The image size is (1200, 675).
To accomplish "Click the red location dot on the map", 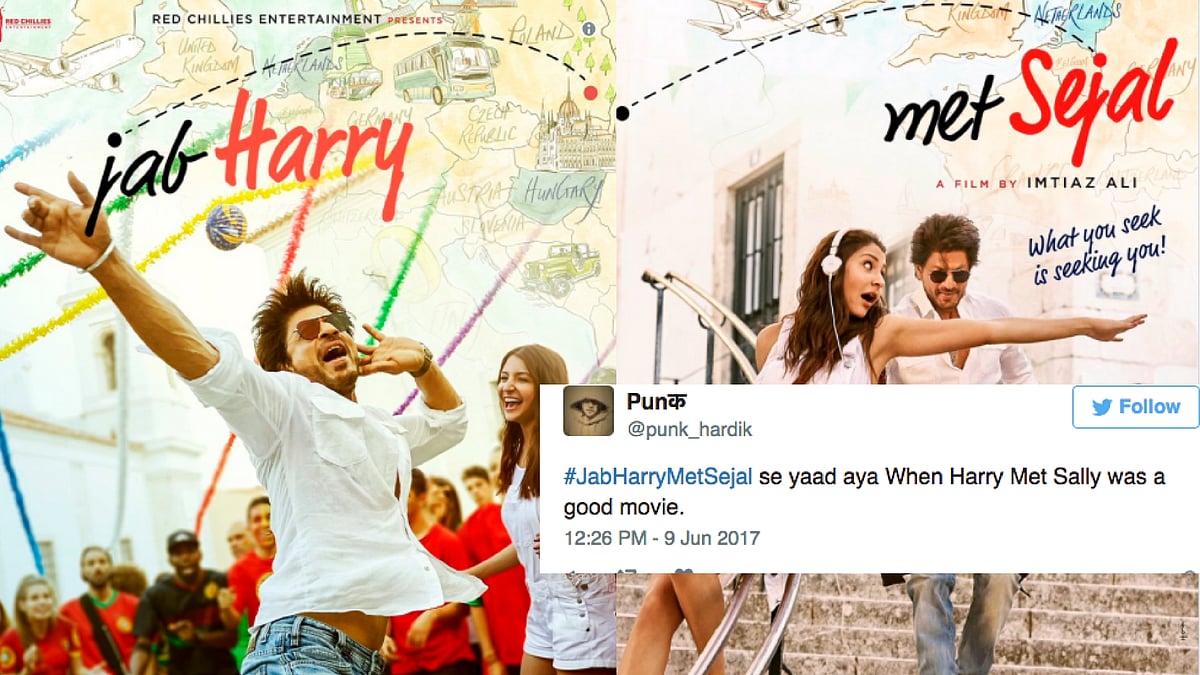I will 590,93.
